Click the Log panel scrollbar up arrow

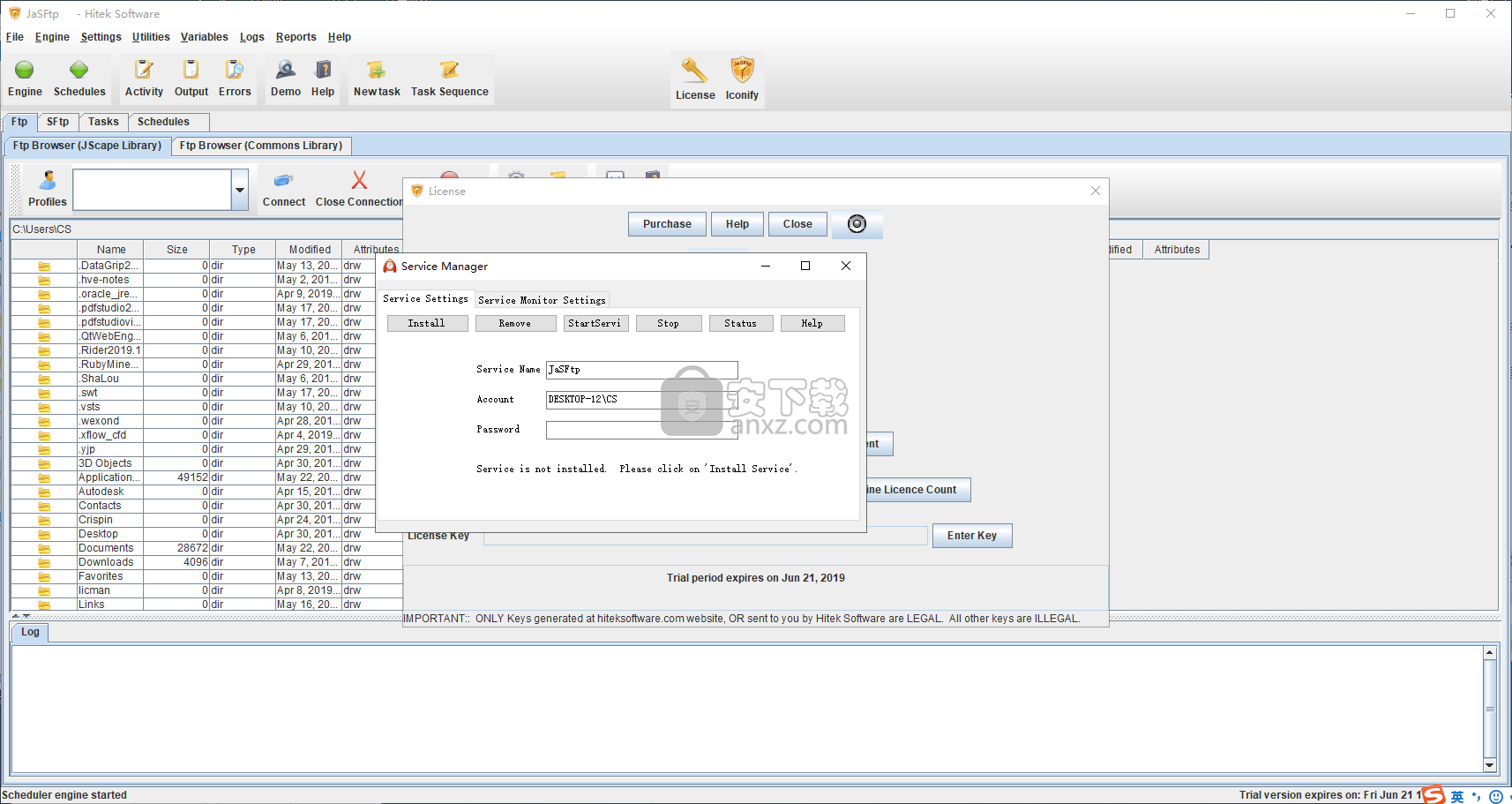1490,653
